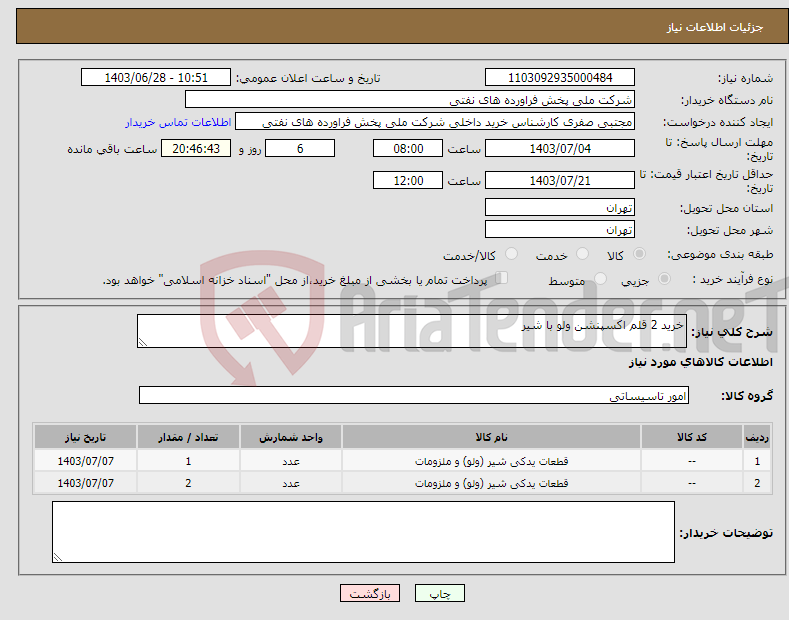This screenshot has height=620, width=789.
Task: Click quantity value 1 in row 1
Action: (x=188, y=461)
